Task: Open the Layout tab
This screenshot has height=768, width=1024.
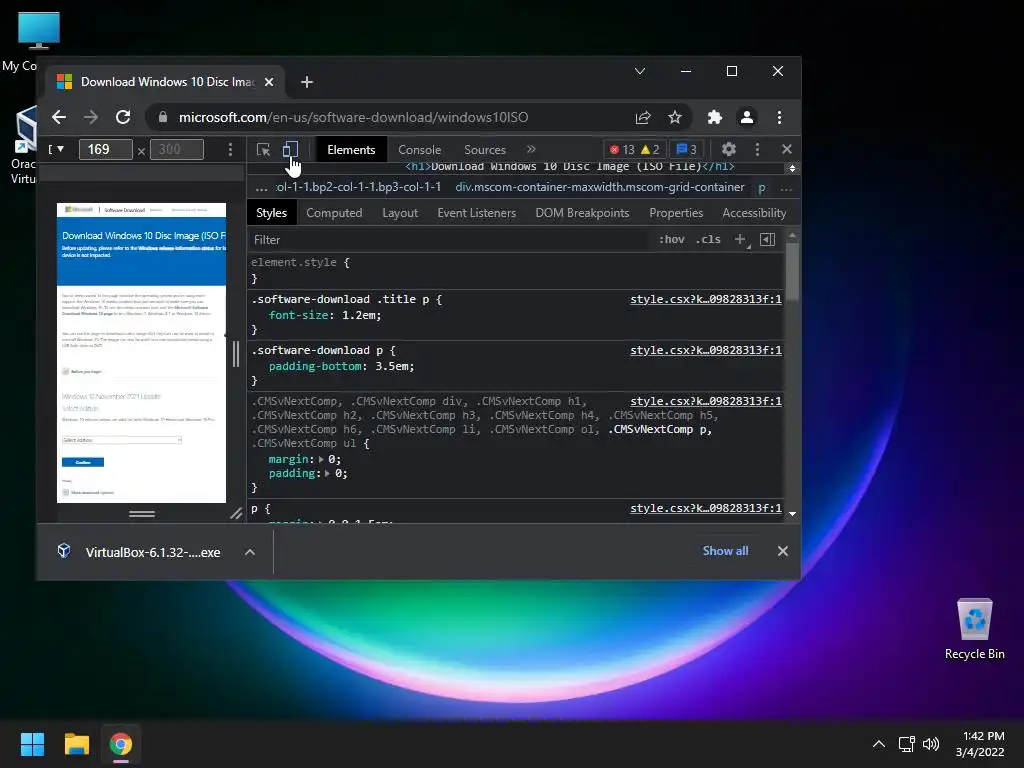Action: (400, 213)
